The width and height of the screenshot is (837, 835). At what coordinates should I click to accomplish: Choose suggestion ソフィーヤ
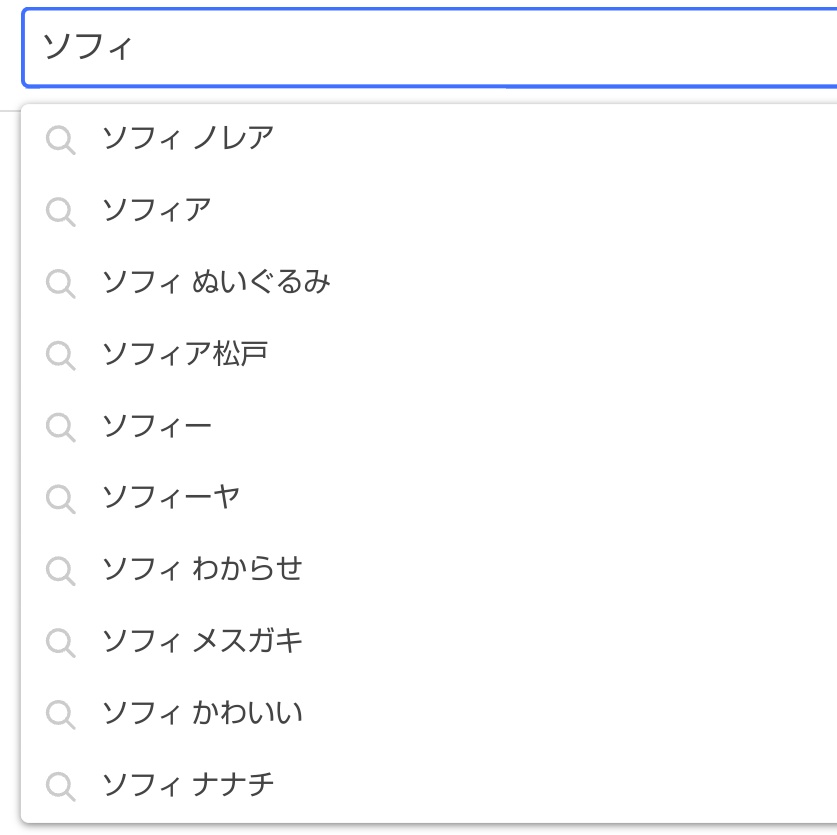click(x=429, y=499)
